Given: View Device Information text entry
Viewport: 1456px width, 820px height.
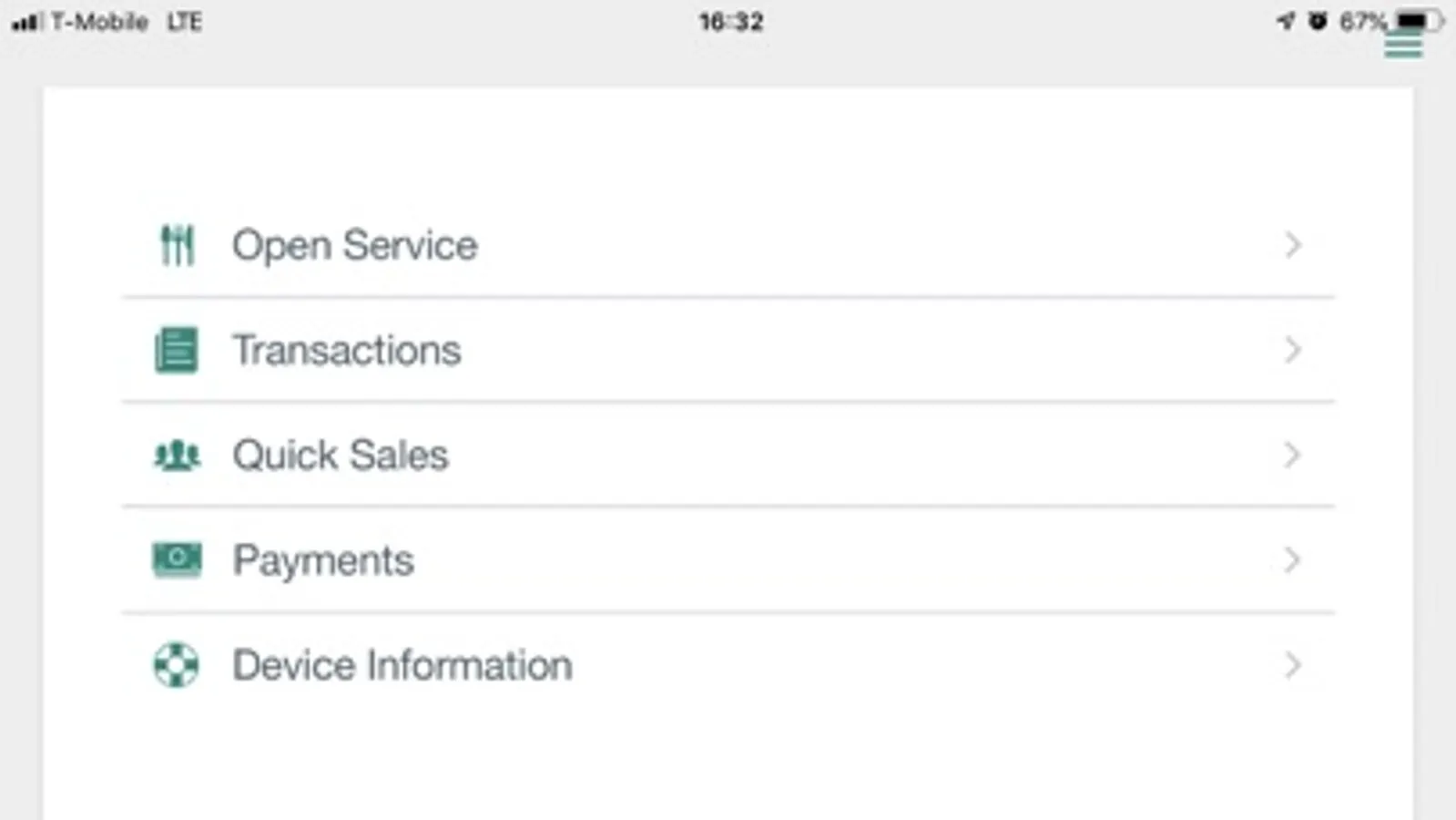Looking at the screenshot, I should click(402, 665).
